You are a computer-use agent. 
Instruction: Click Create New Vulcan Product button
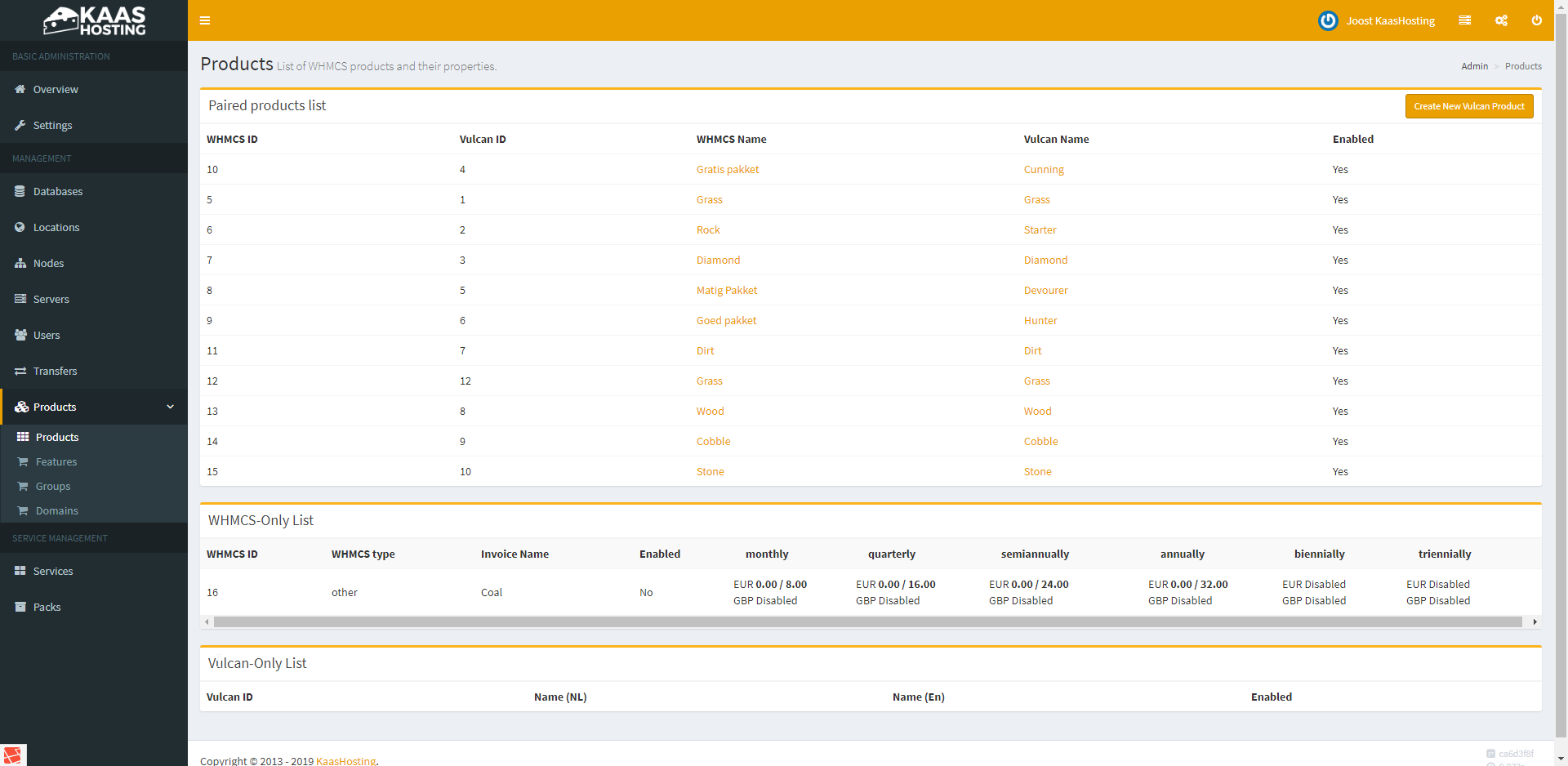pyautogui.click(x=1468, y=106)
